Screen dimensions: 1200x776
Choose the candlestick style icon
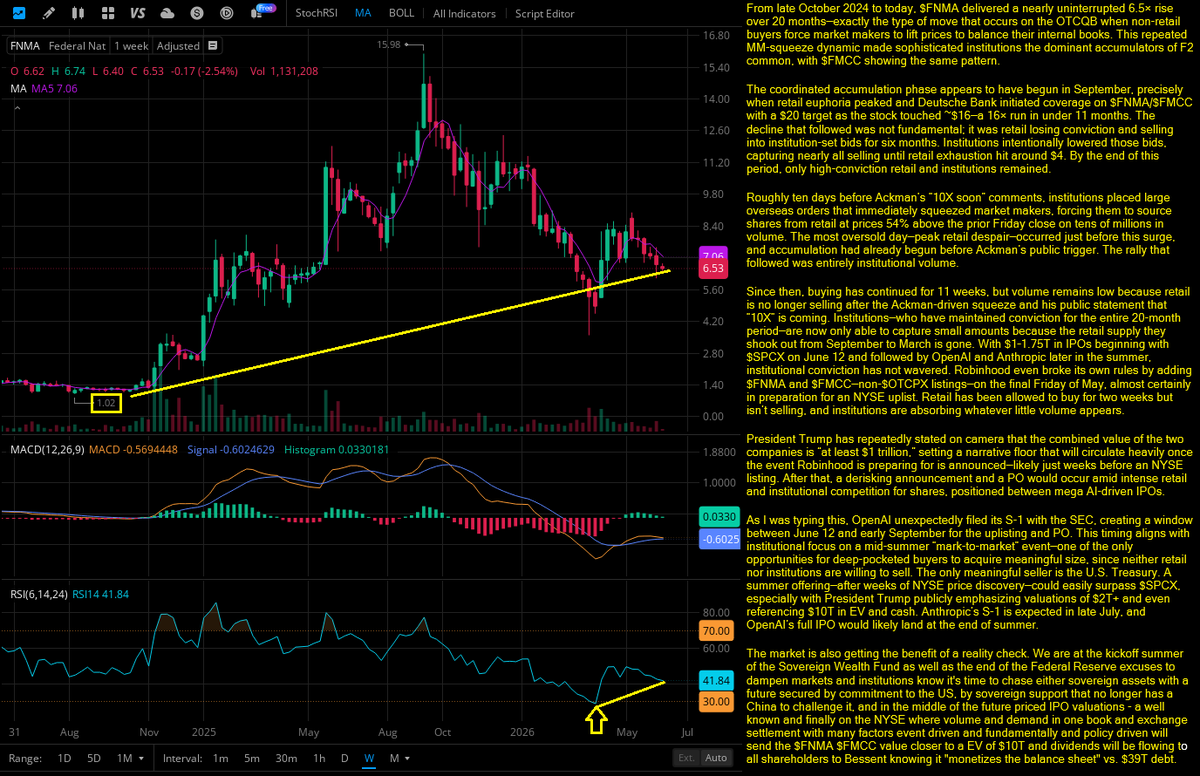tap(78, 13)
